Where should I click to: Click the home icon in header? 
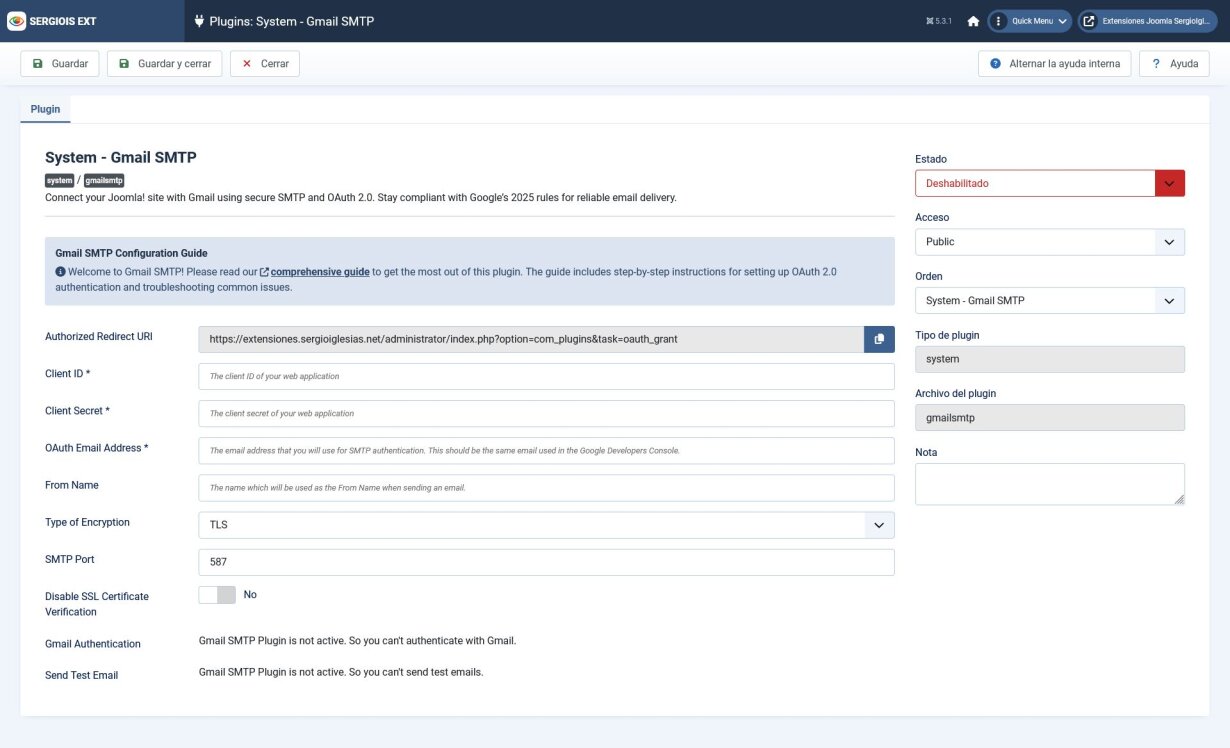[973, 21]
